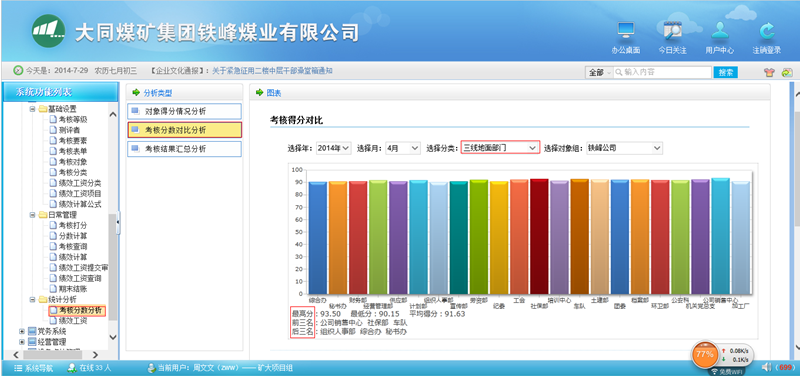Click the green arrow icon beside 分析类型

[x=136, y=93]
